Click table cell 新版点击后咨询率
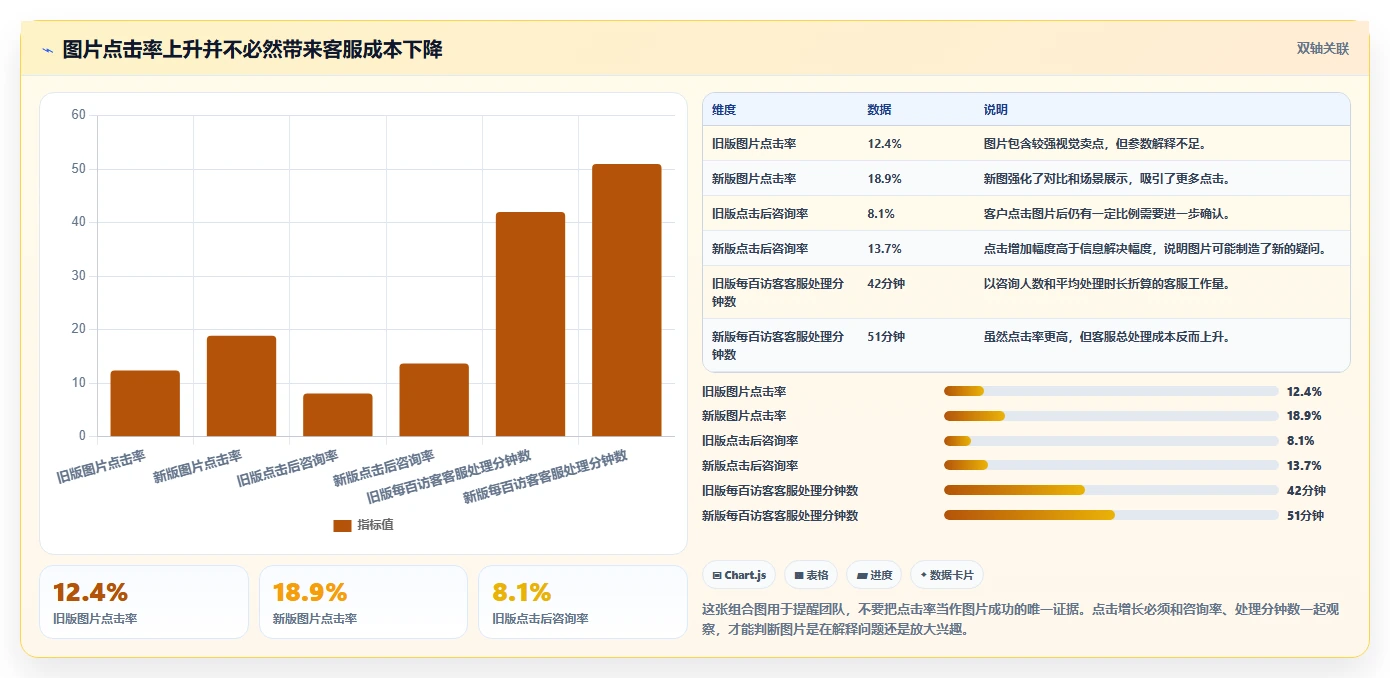1390x678 pixels. click(760, 249)
